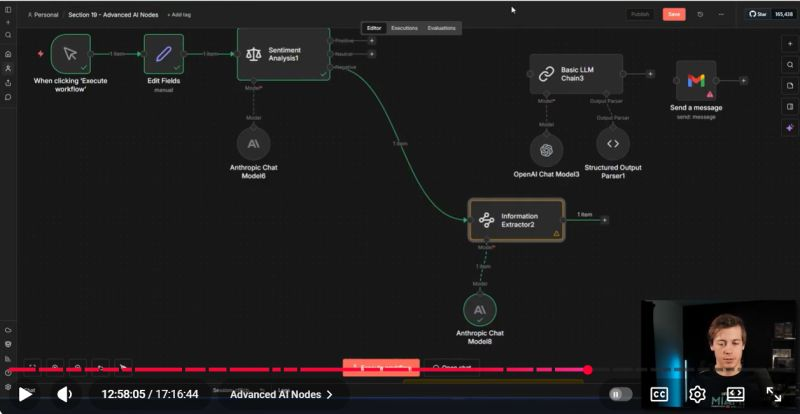Open the three-dot workflow options menu
Viewport: 800px width, 414px height.
(721, 14)
